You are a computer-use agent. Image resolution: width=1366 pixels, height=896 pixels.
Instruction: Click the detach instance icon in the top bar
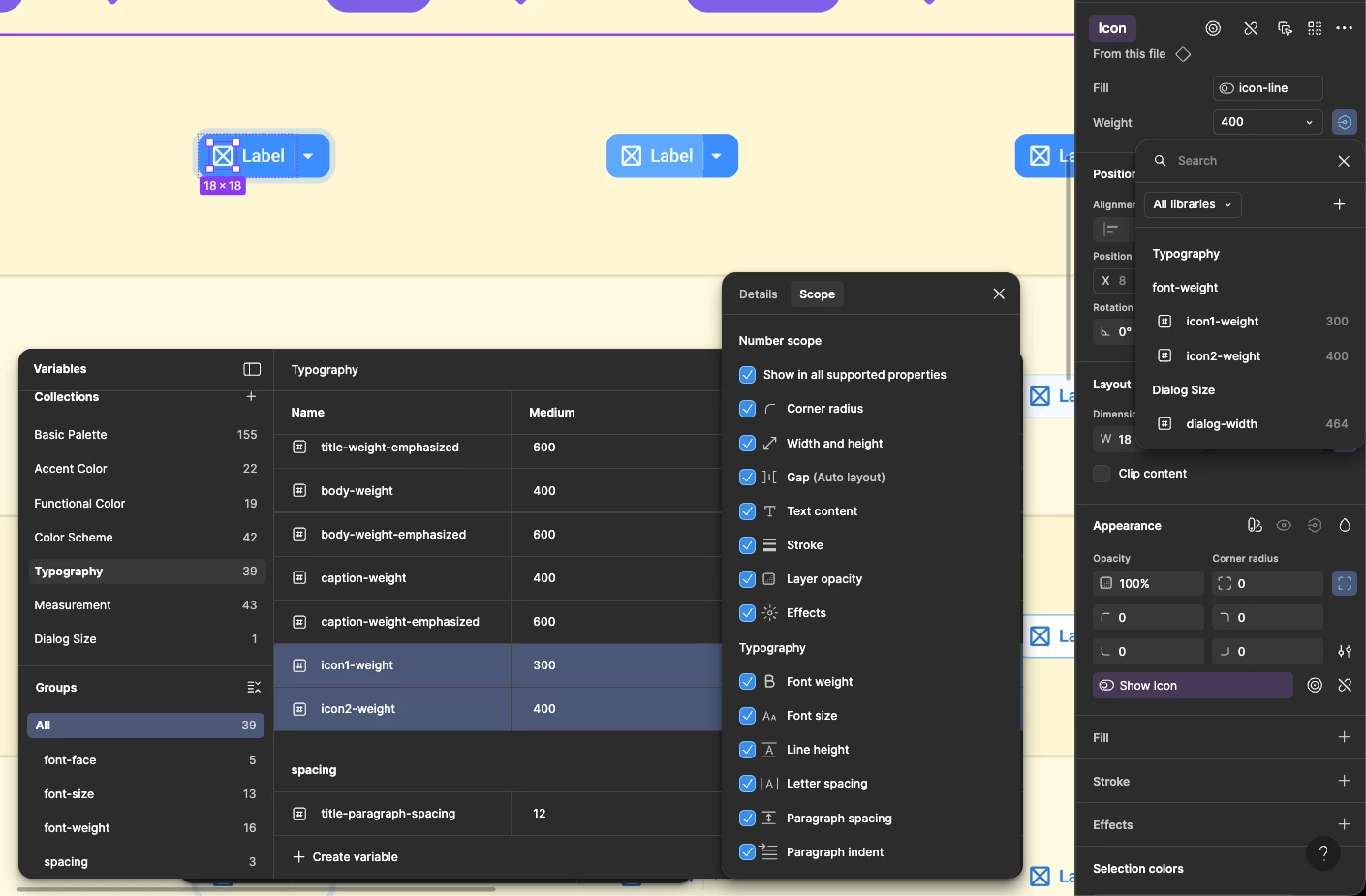coord(1250,28)
